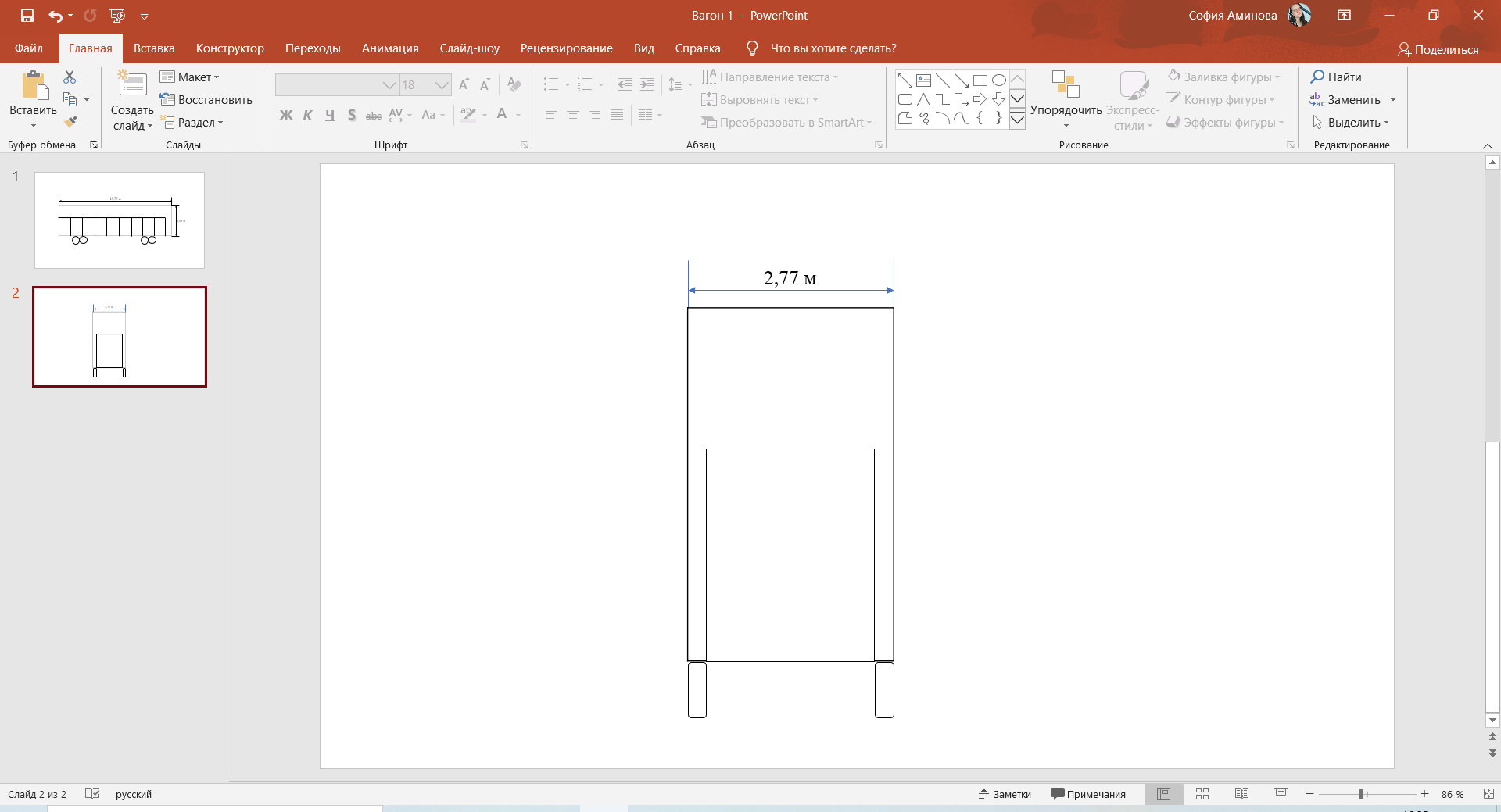Switch to the Конструктор tab
Image resolution: width=1501 pixels, height=812 pixels.
click(x=230, y=48)
